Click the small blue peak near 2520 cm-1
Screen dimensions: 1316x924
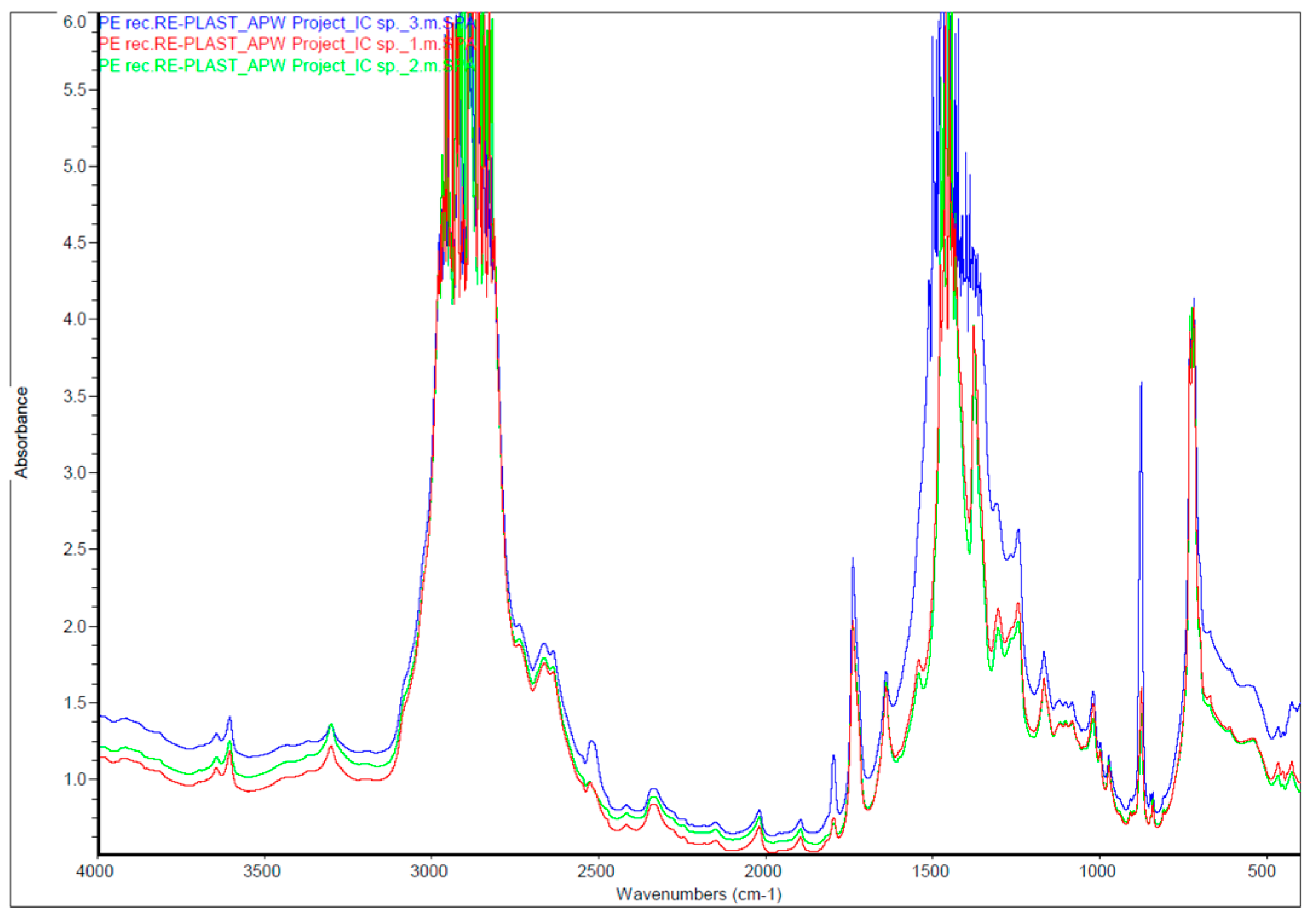[x=592, y=741]
